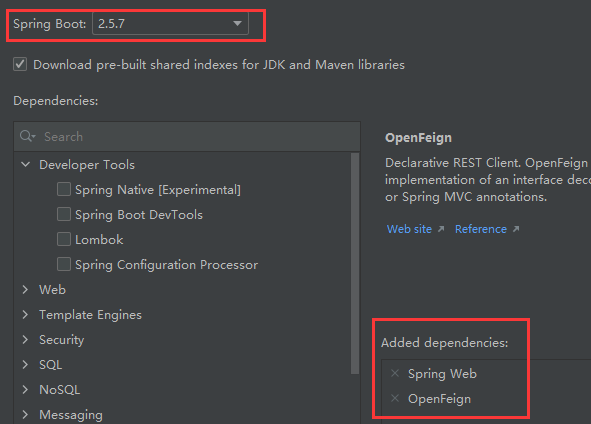Image resolution: width=591 pixels, height=424 pixels.
Task: Open the OpenFeign Web site link
Action: pos(409,229)
